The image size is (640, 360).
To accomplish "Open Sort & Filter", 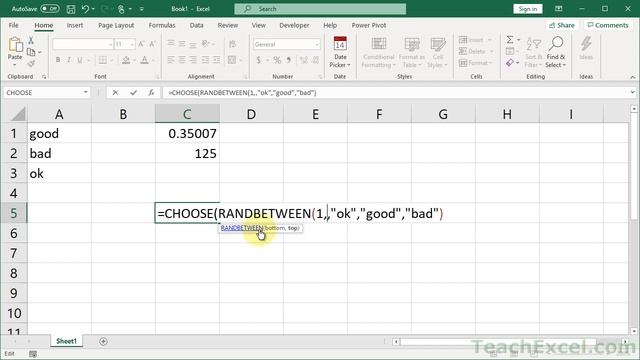I will point(533,52).
